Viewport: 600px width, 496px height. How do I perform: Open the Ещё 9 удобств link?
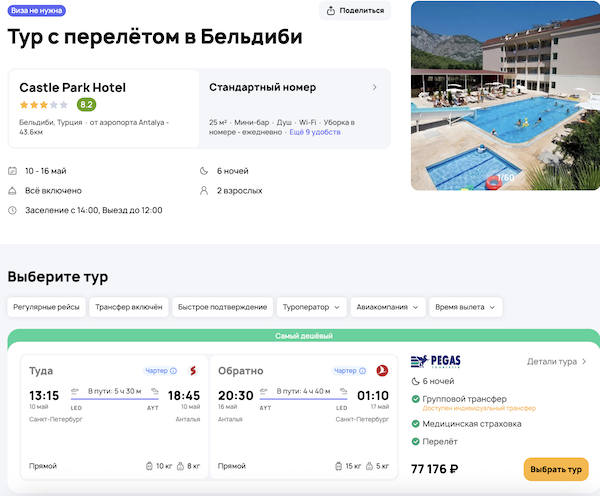click(313, 132)
